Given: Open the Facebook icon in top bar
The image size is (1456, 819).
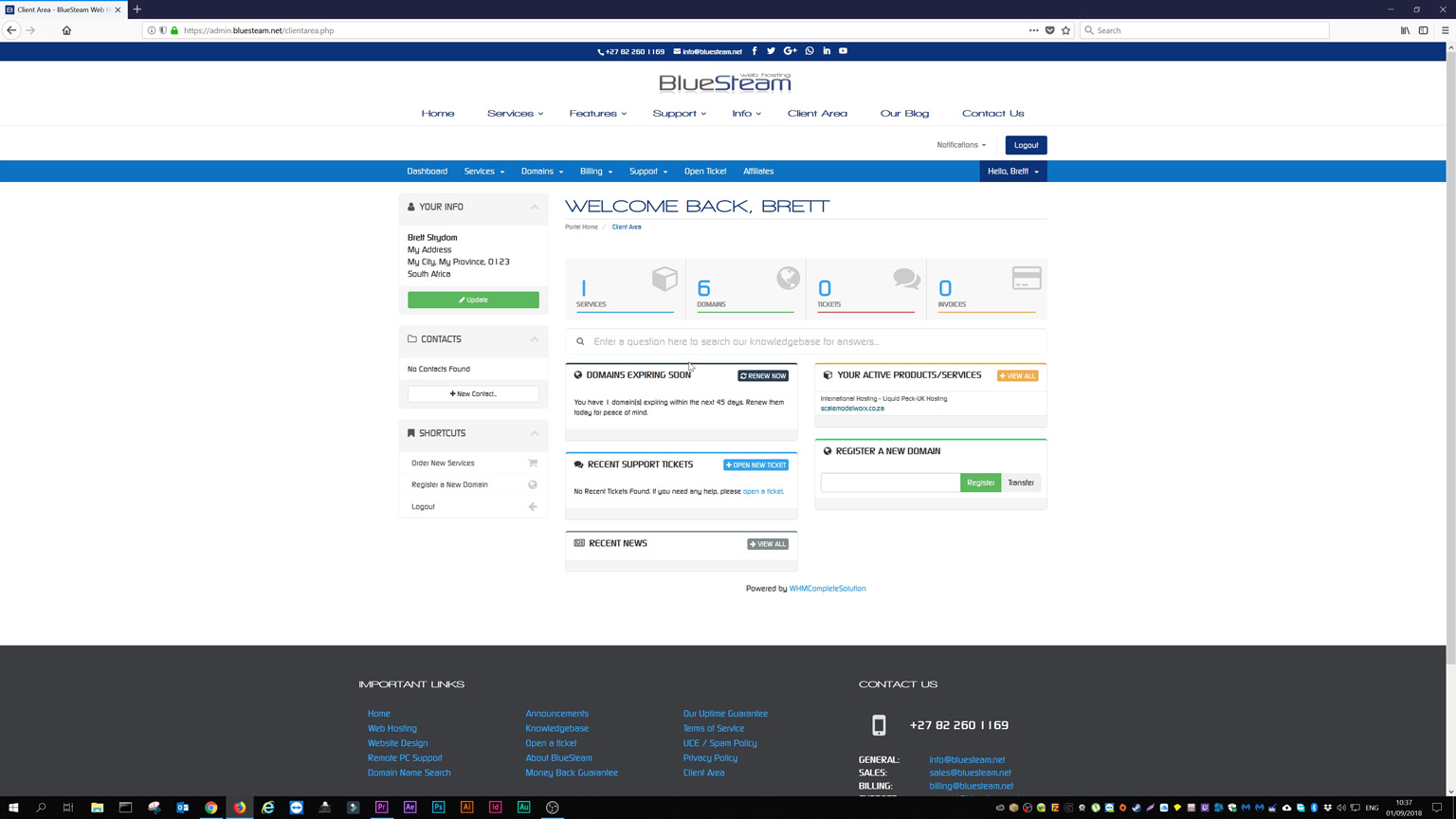Looking at the screenshot, I should (x=755, y=51).
